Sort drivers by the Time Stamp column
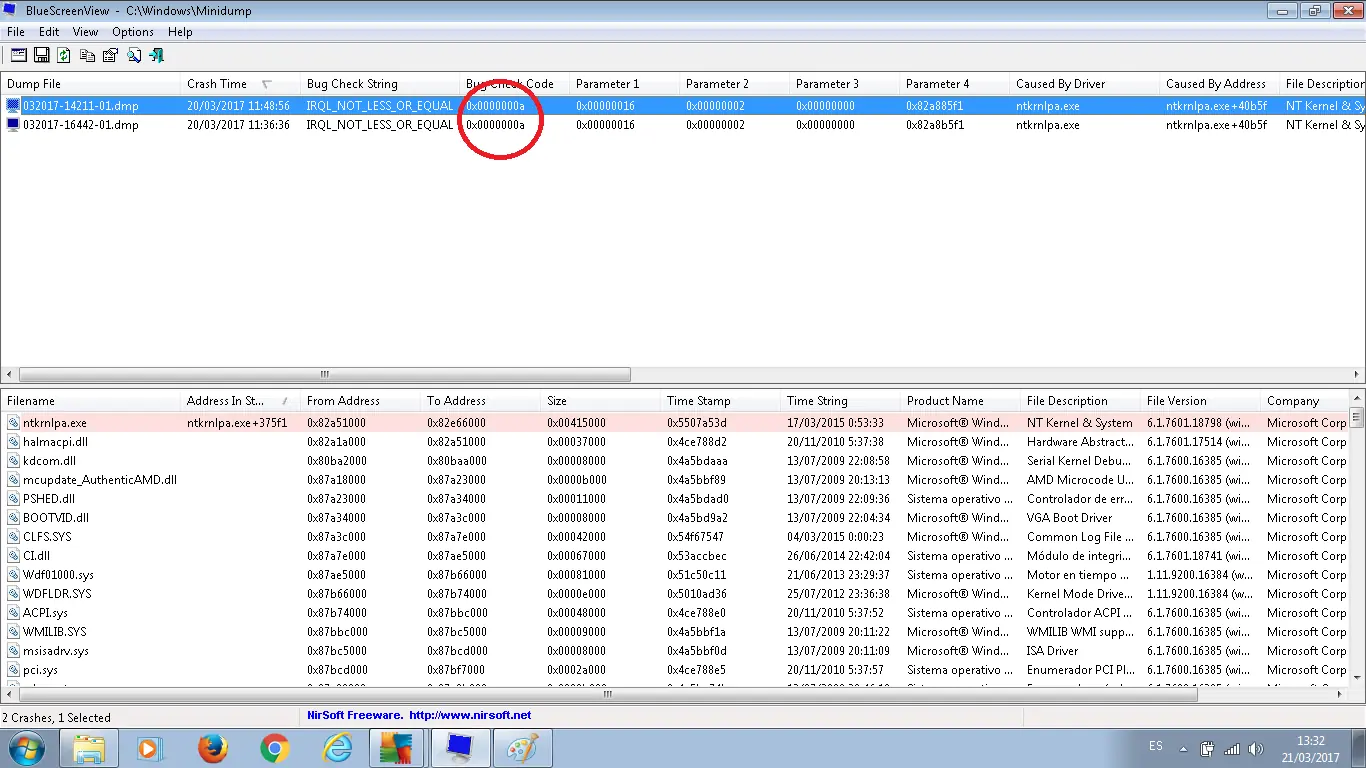The width and height of the screenshot is (1366, 768). tap(720, 401)
